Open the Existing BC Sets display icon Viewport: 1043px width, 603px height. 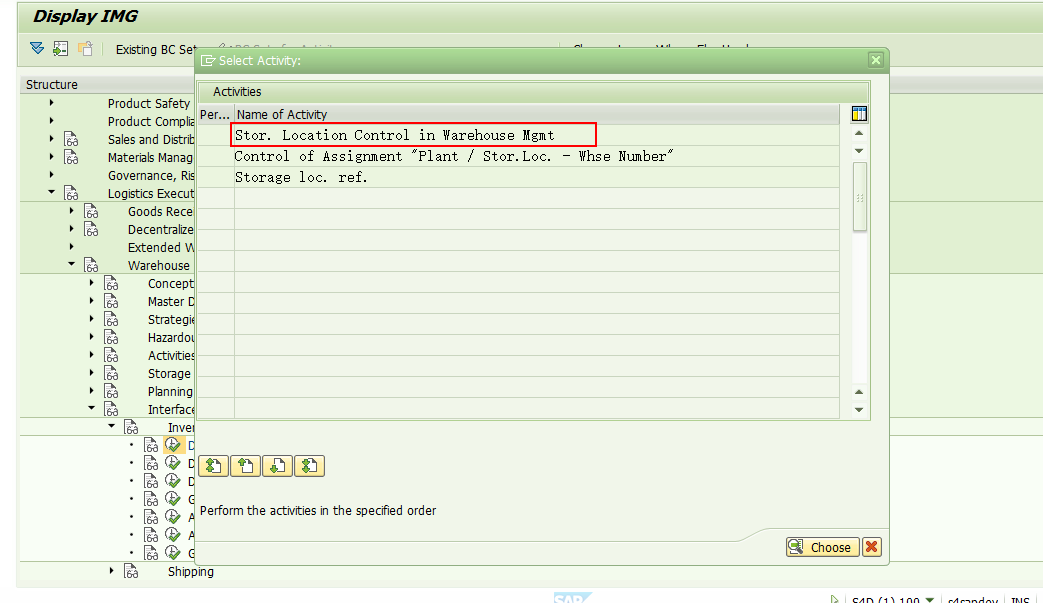coord(60,48)
